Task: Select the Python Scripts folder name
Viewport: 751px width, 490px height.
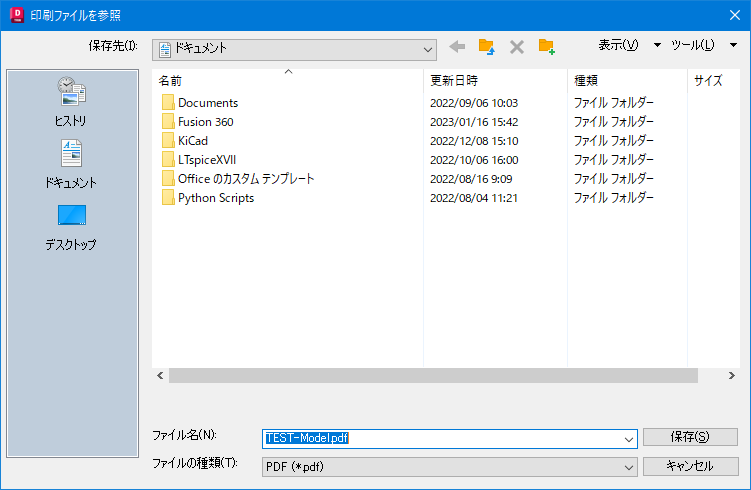Action: click(x=216, y=198)
